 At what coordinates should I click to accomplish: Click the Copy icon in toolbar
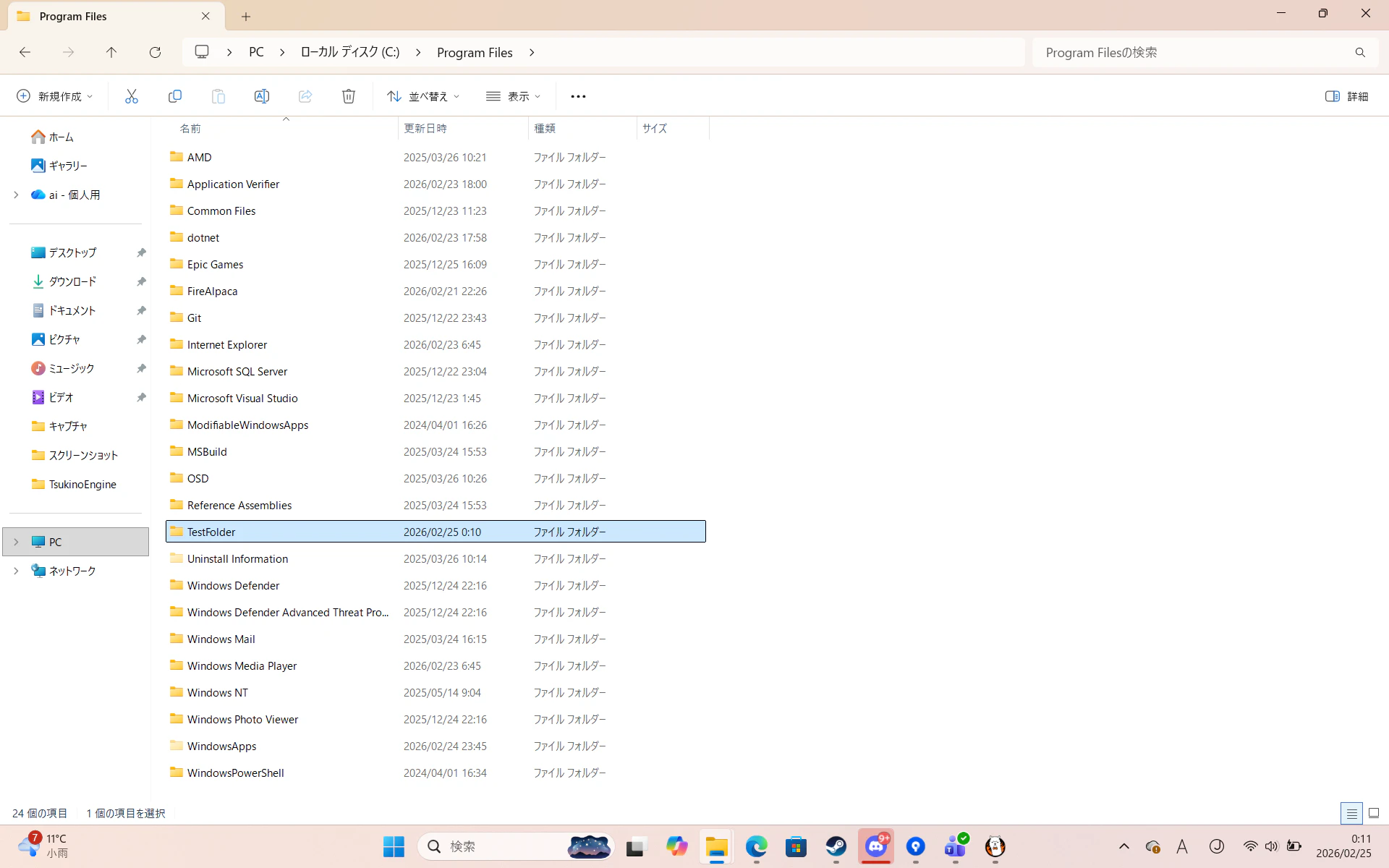tap(174, 96)
